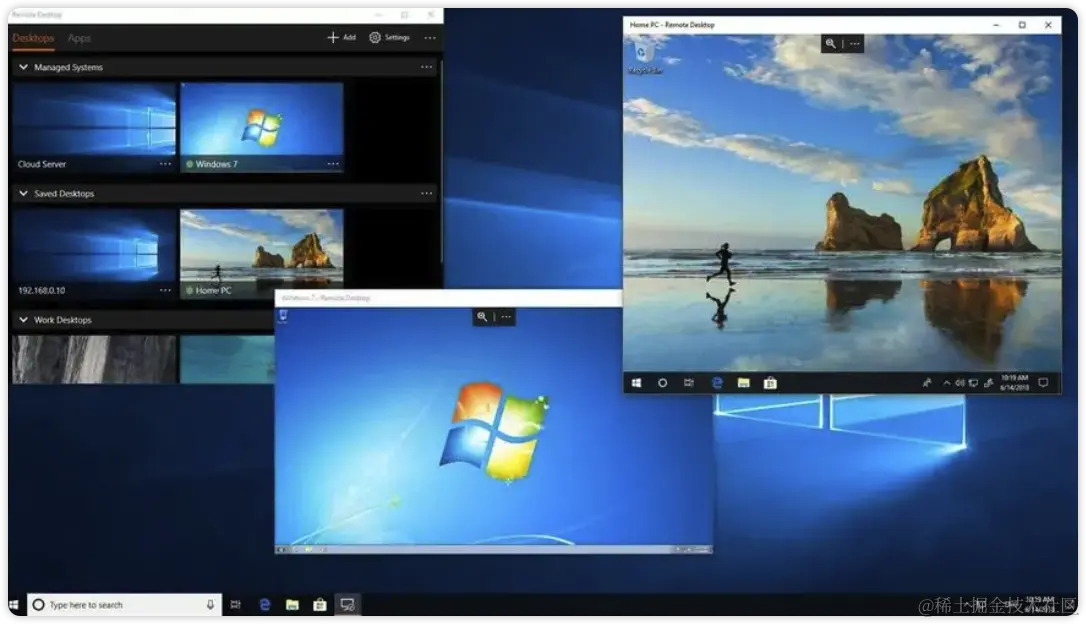Image resolution: width=1086 pixels, height=624 pixels.
Task: Click the Cloud Server label
Action: click(42, 164)
